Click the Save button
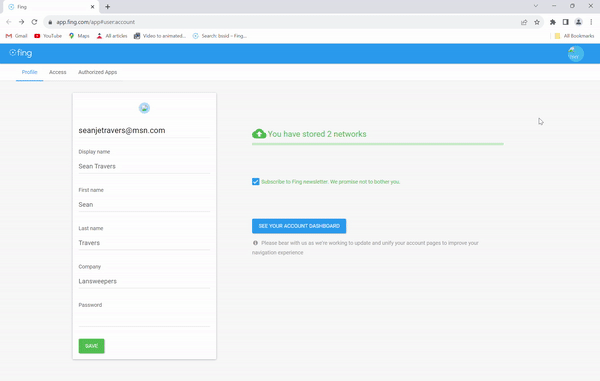 click(91, 346)
